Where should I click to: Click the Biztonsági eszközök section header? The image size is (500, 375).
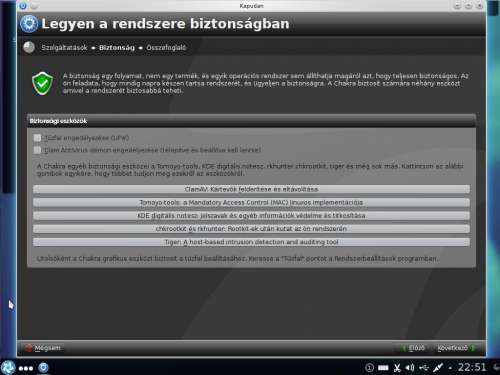[x=251, y=121]
